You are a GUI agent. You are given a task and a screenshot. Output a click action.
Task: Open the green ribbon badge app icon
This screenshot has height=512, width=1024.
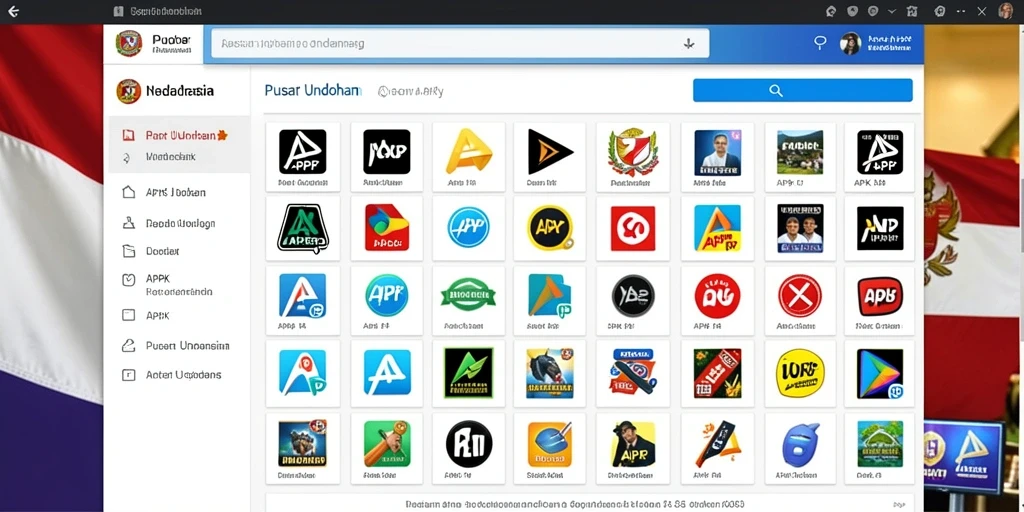pyautogui.click(x=468, y=295)
